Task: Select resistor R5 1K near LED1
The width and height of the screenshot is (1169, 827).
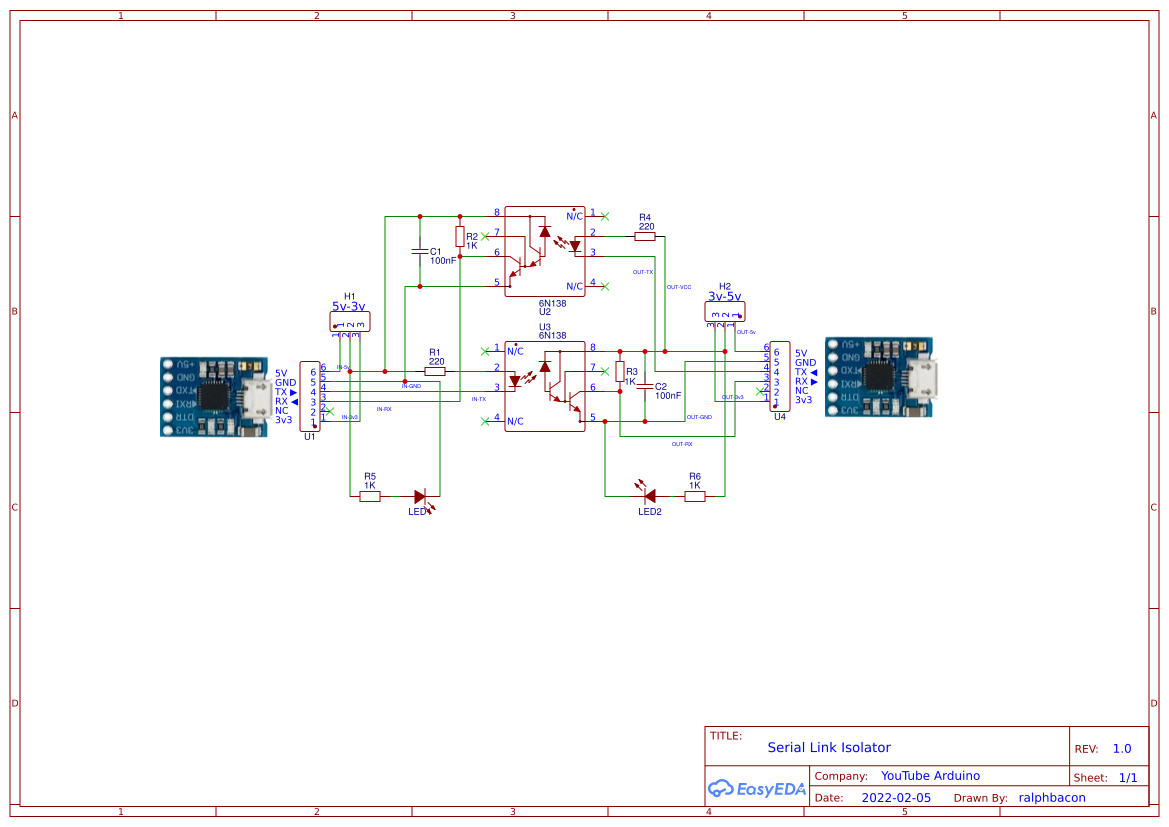Action: (371, 494)
